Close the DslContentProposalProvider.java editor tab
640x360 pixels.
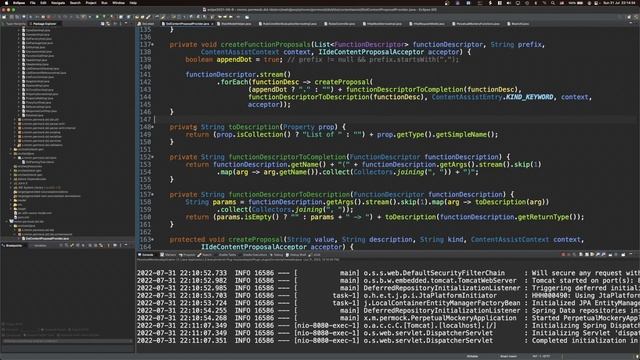(x=212, y=24)
